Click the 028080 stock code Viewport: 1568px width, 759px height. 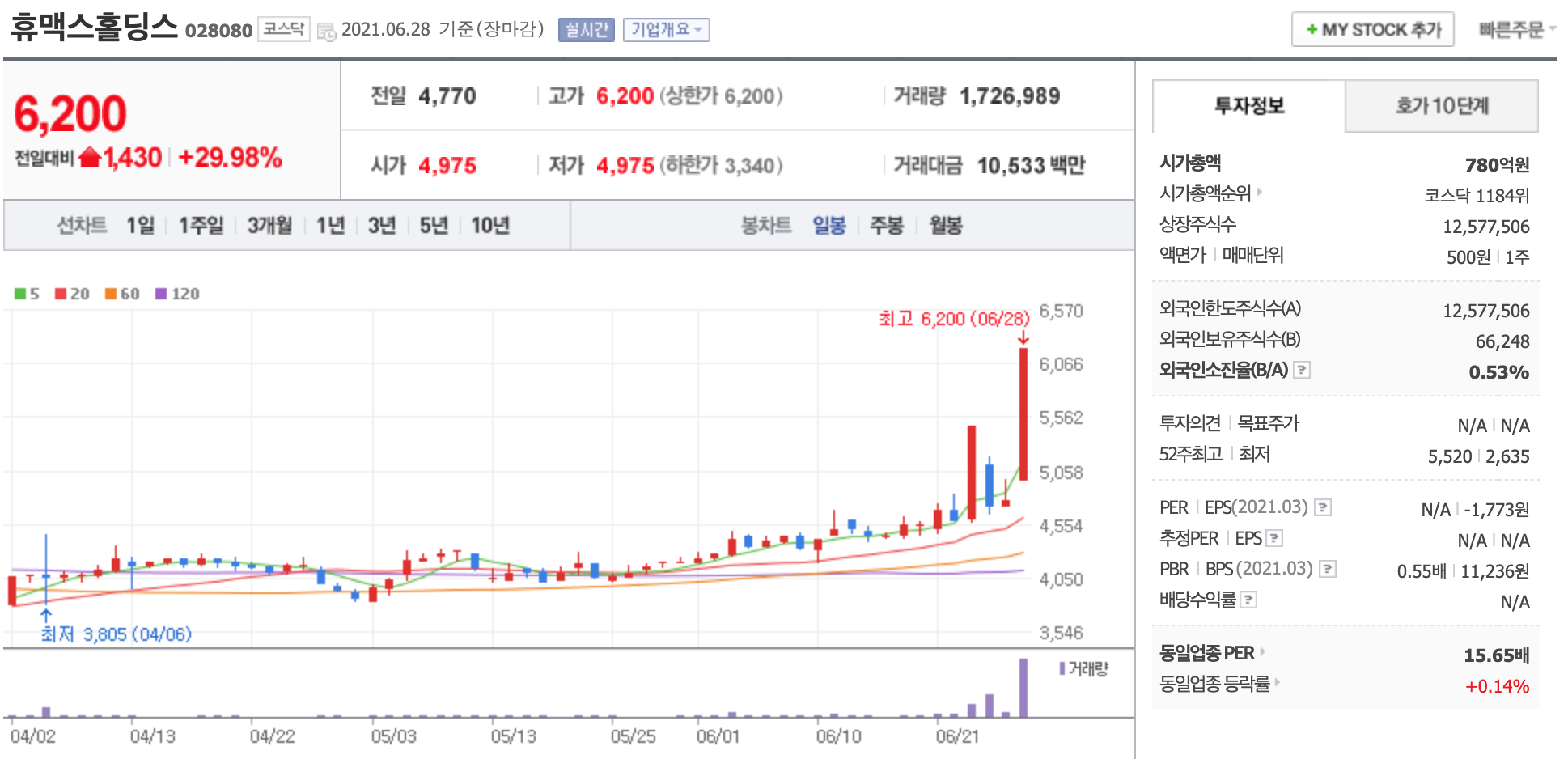tap(219, 31)
